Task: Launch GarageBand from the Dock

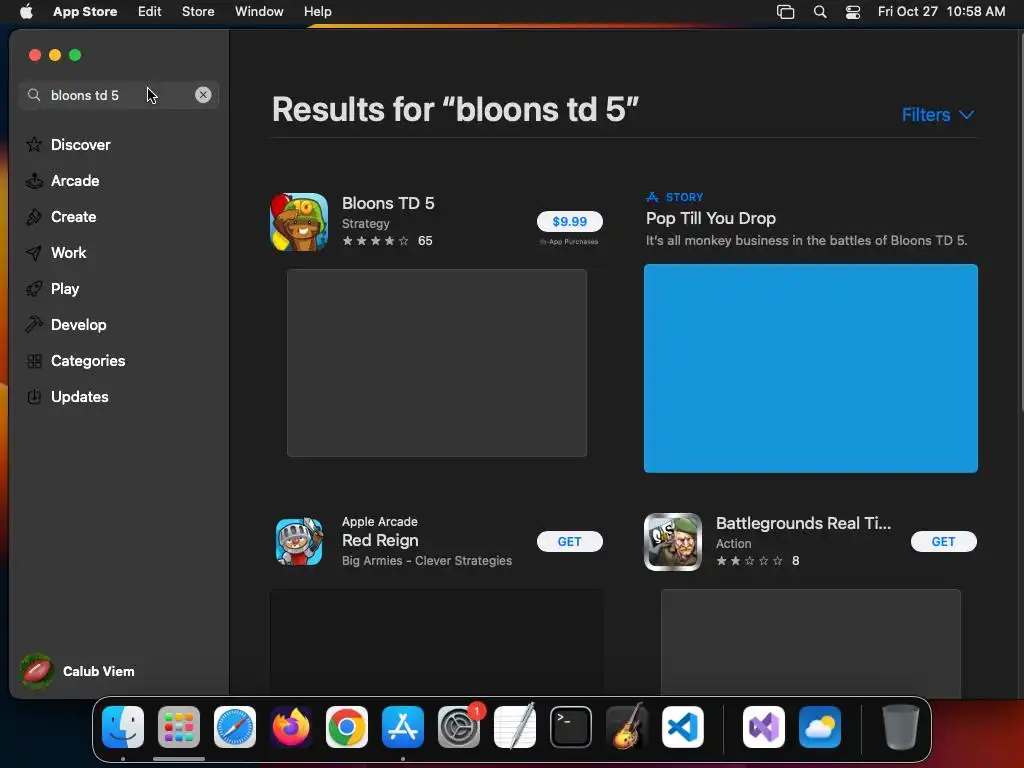Action: pos(627,727)
